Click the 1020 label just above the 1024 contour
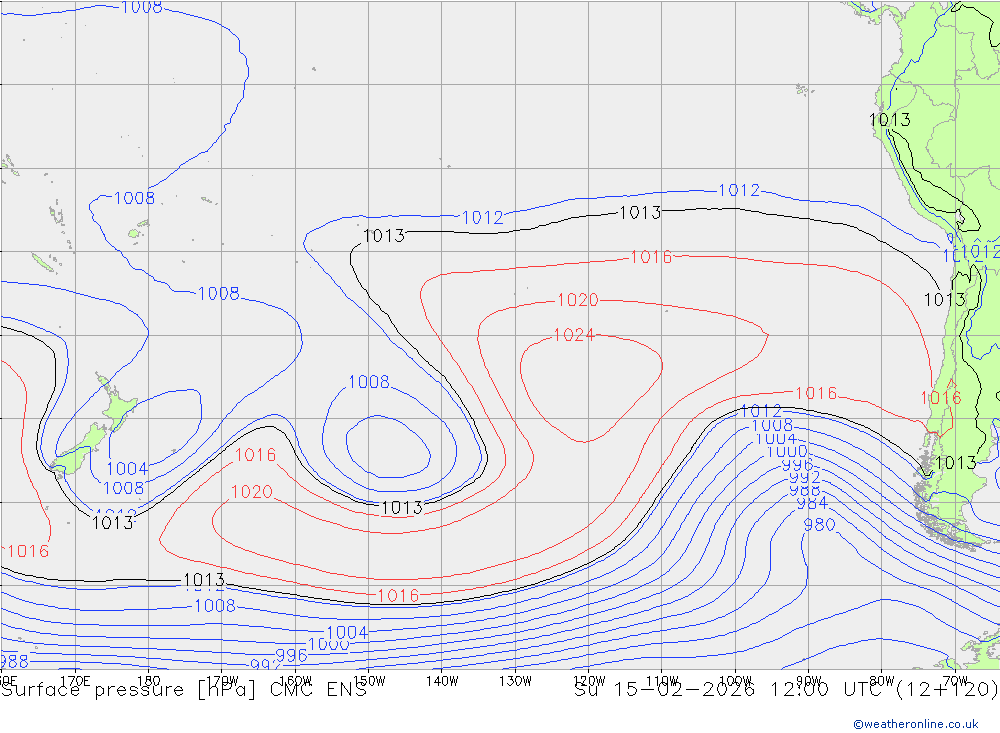The image size is (1000, 733). point(578,300)
